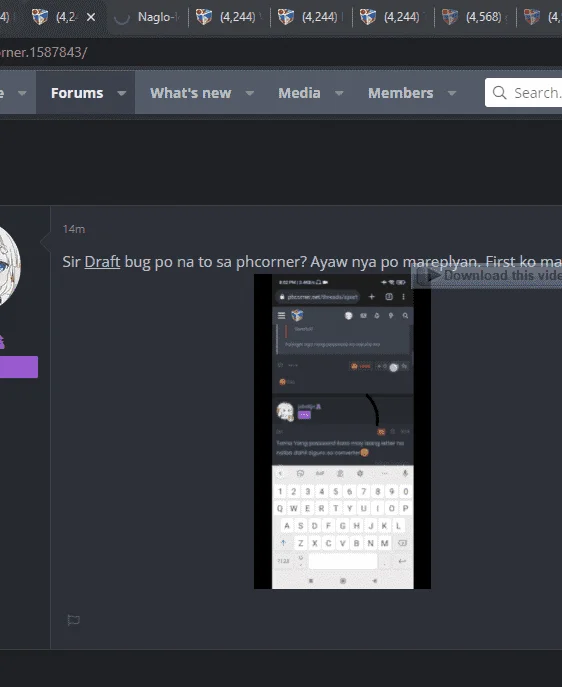Click the Download this video overlay button
The width and height of the screenshot is (562, 687).
[x=488, y=276]
